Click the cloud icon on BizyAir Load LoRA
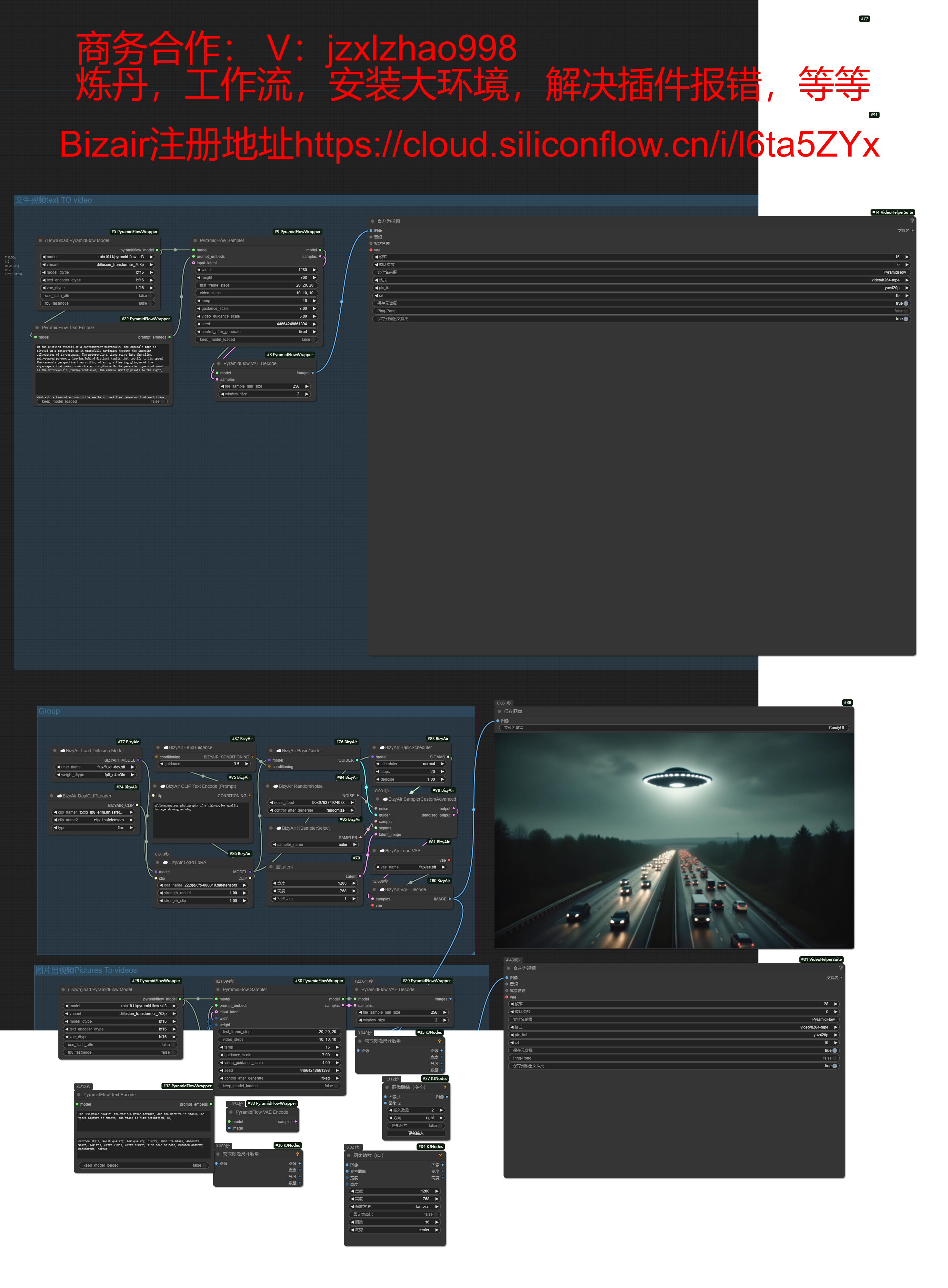The image size is (948, 1288). coord(165,863)
